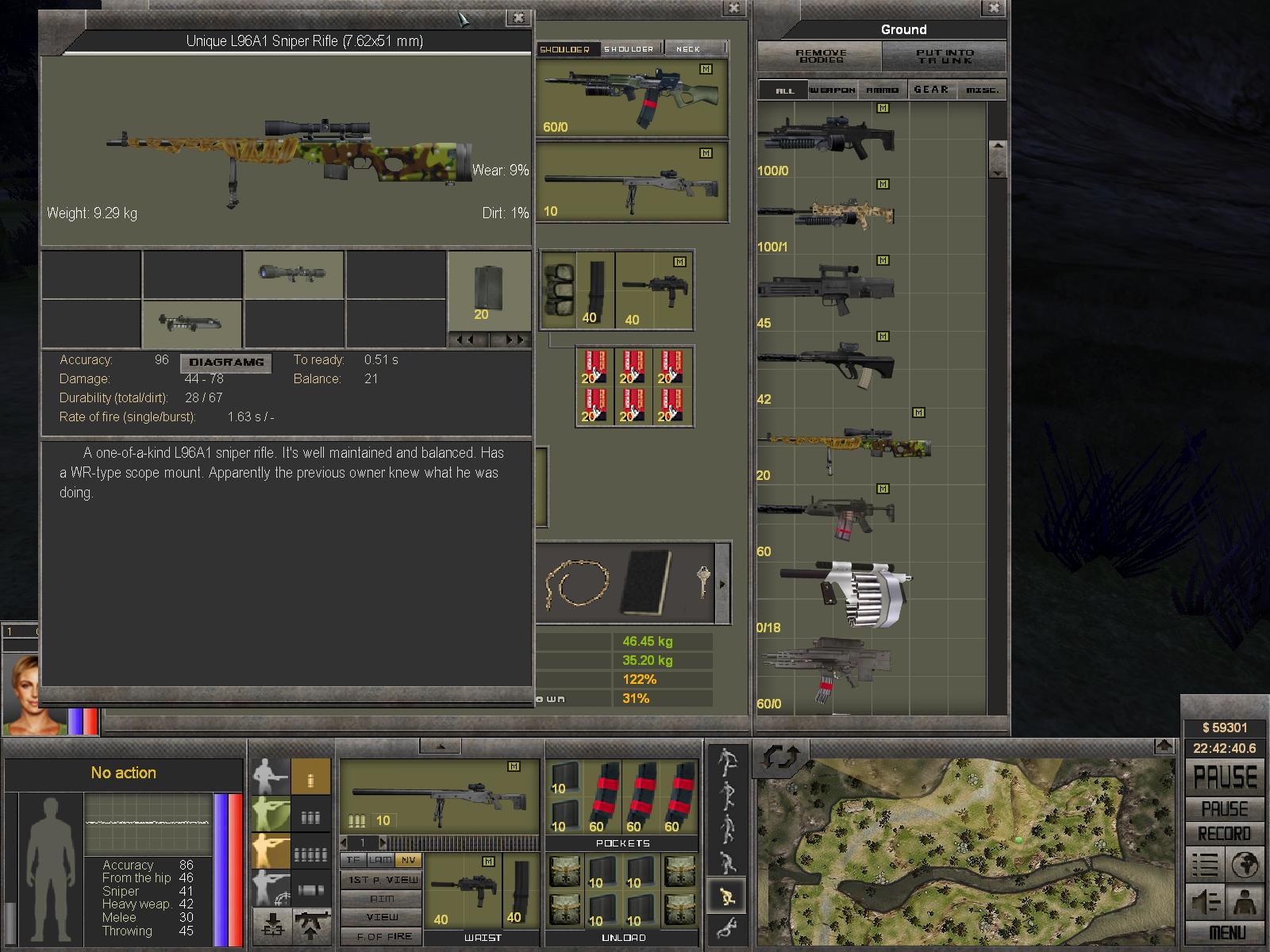Click the rotate minimap icon
This screenshot has height=952, width=1270.
(x=782, y=758)
